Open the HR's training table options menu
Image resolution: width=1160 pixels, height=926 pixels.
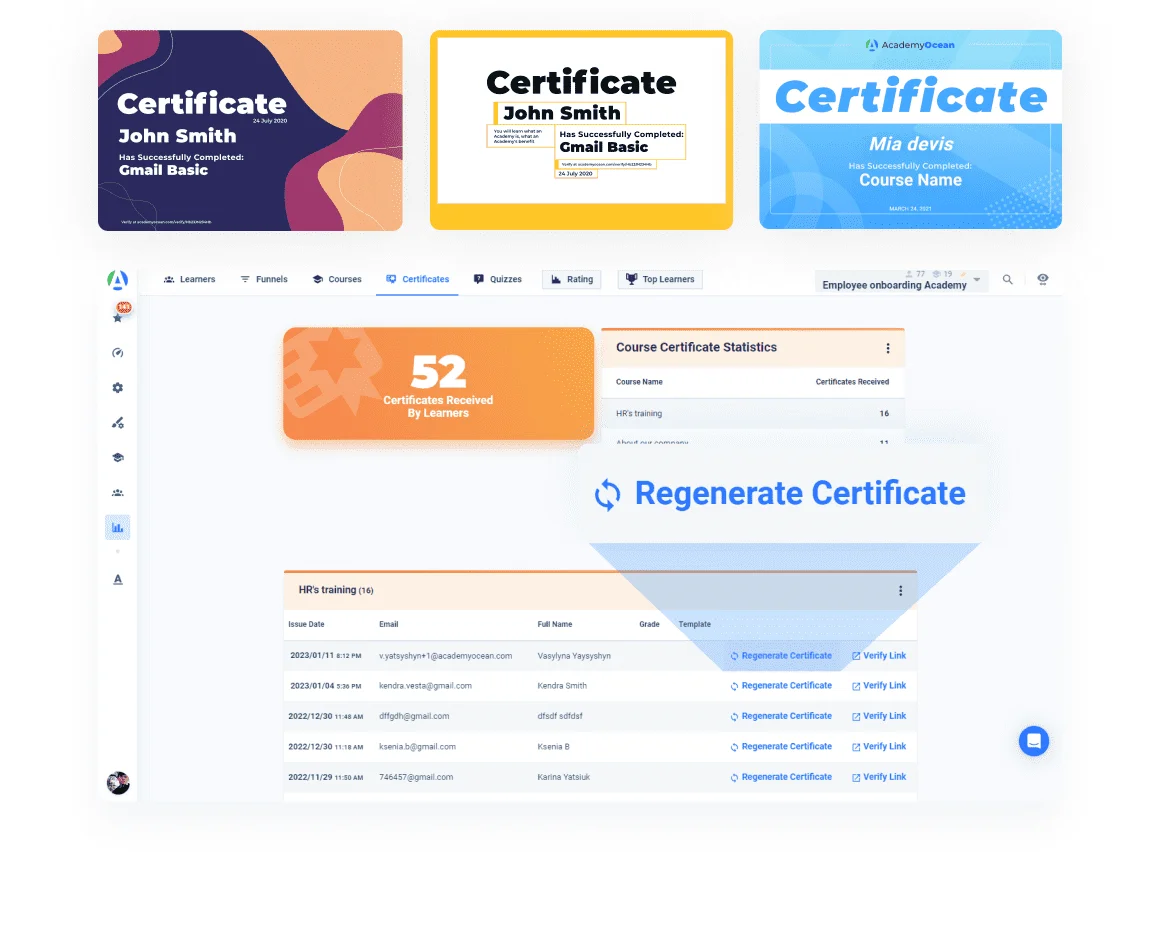[901, 590]
